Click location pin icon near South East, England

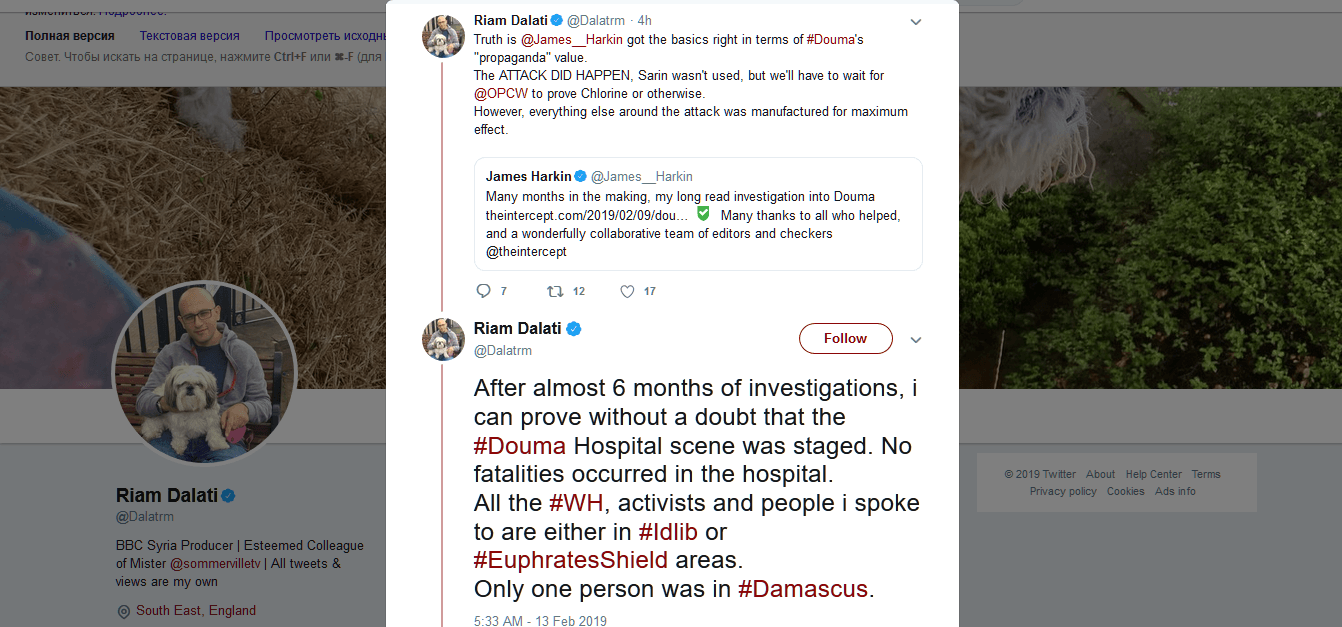click(x=124, y=611)
